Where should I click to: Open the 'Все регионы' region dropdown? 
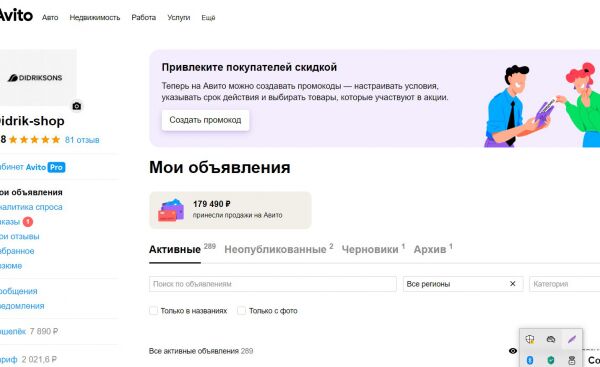463,284
